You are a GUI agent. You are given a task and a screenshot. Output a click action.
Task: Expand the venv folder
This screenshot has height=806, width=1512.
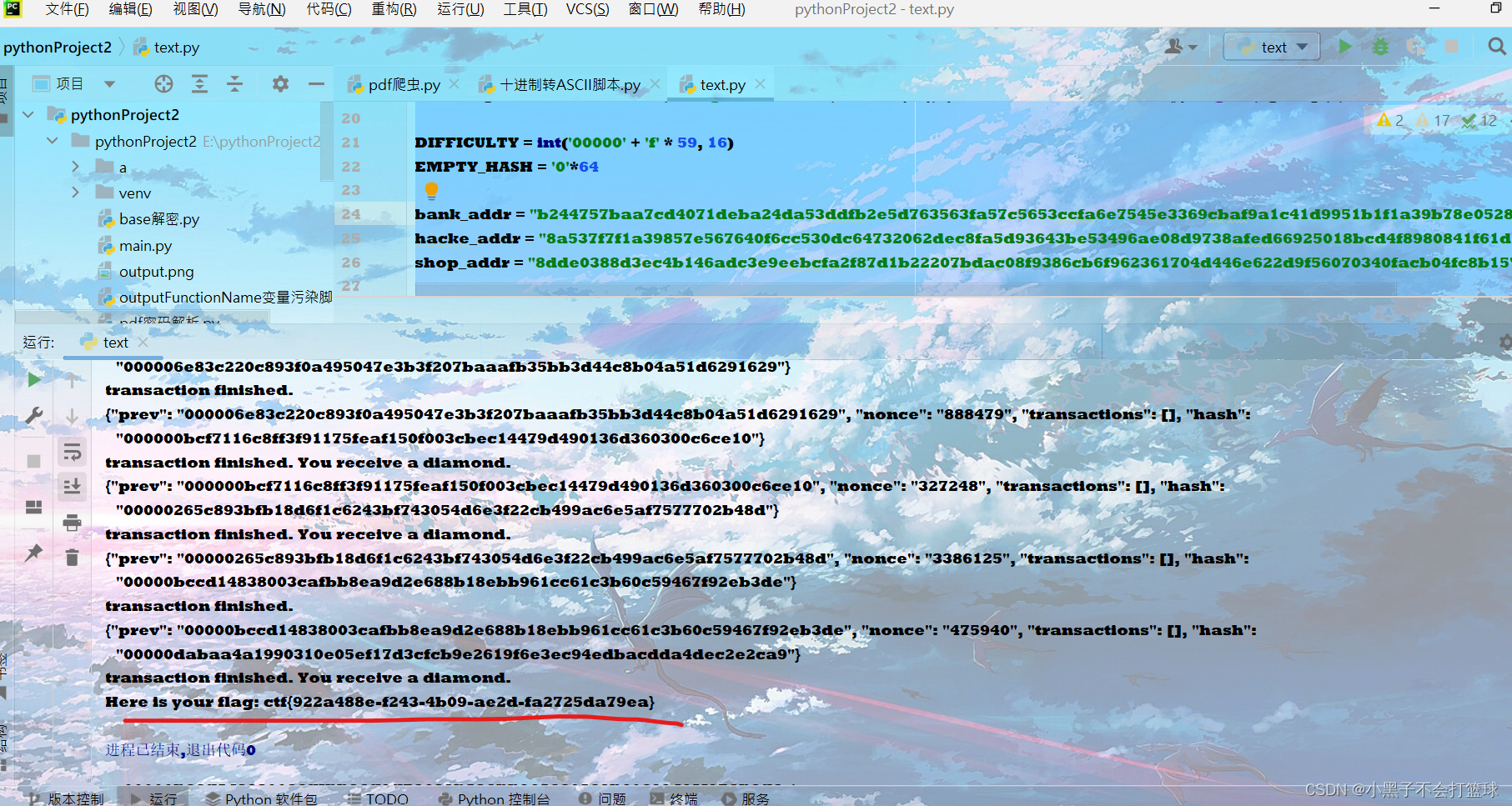coord(76,193)
